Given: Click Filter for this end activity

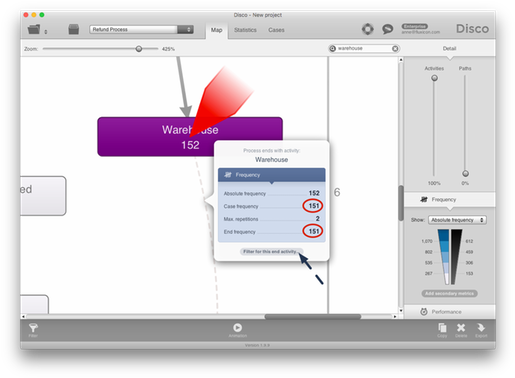Looking at the screenshot, I should coord(271,251).
